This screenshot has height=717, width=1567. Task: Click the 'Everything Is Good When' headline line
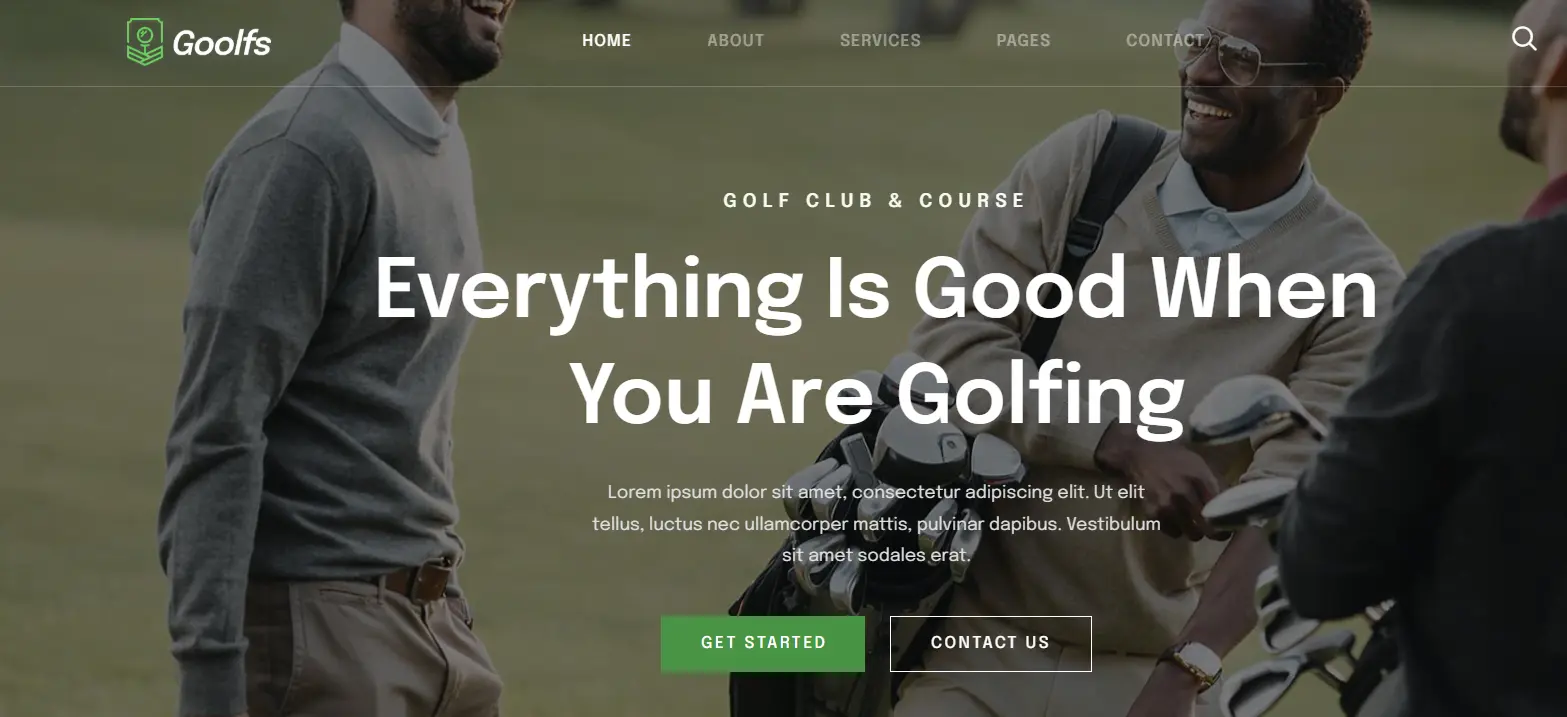click(876, 289)
